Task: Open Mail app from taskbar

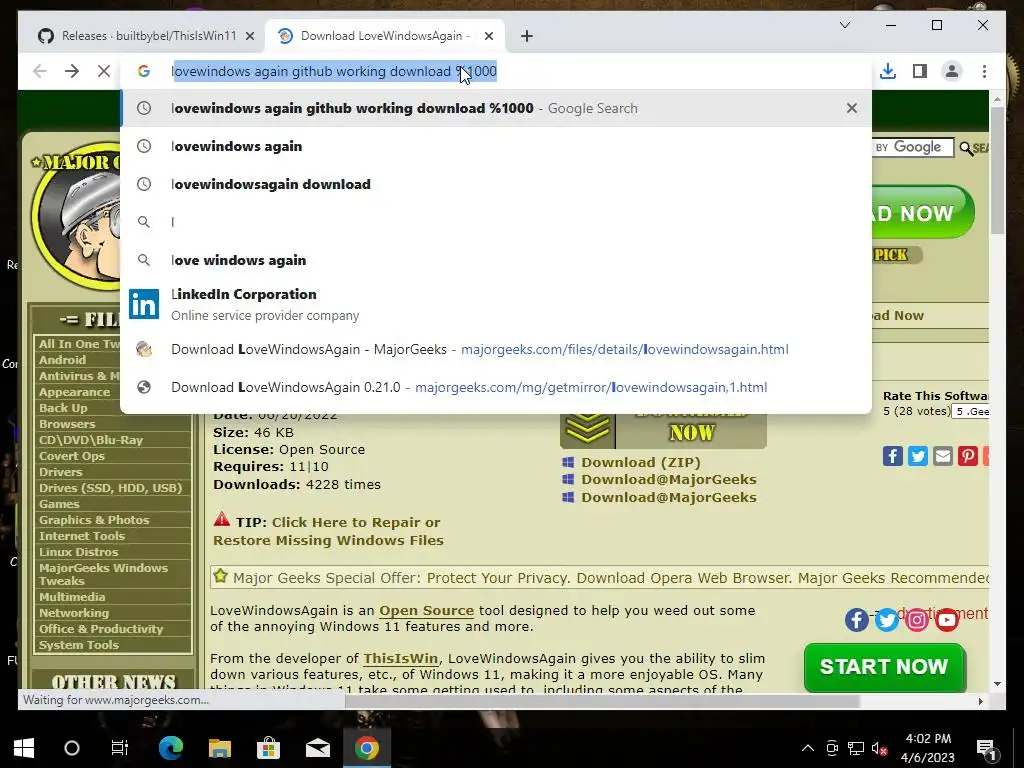Action: click(x=317, y=748)
